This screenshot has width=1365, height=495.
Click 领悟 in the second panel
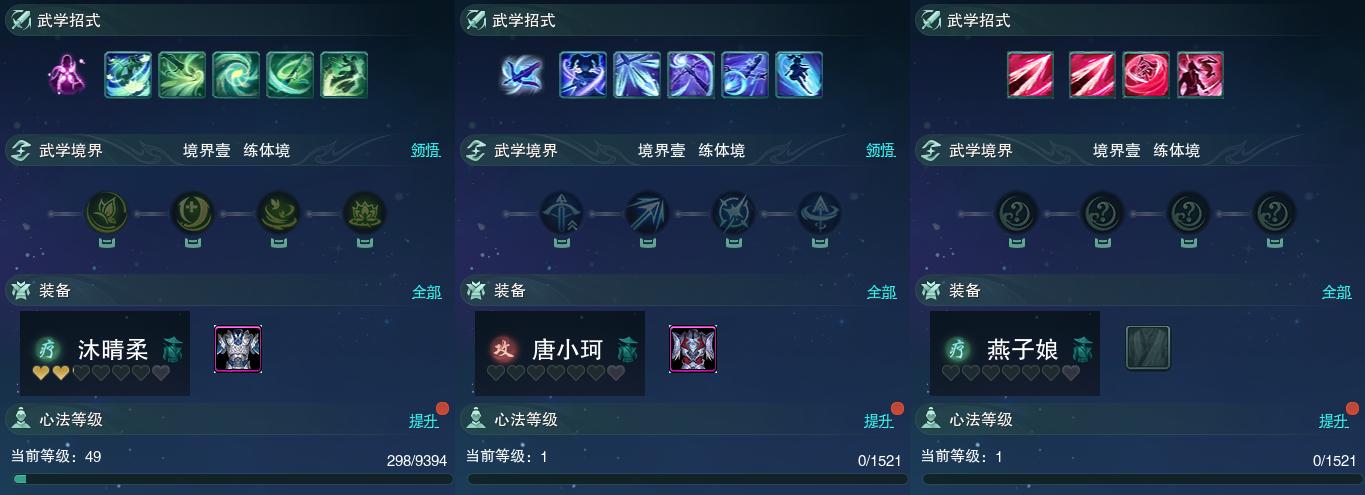coord(881,151)
